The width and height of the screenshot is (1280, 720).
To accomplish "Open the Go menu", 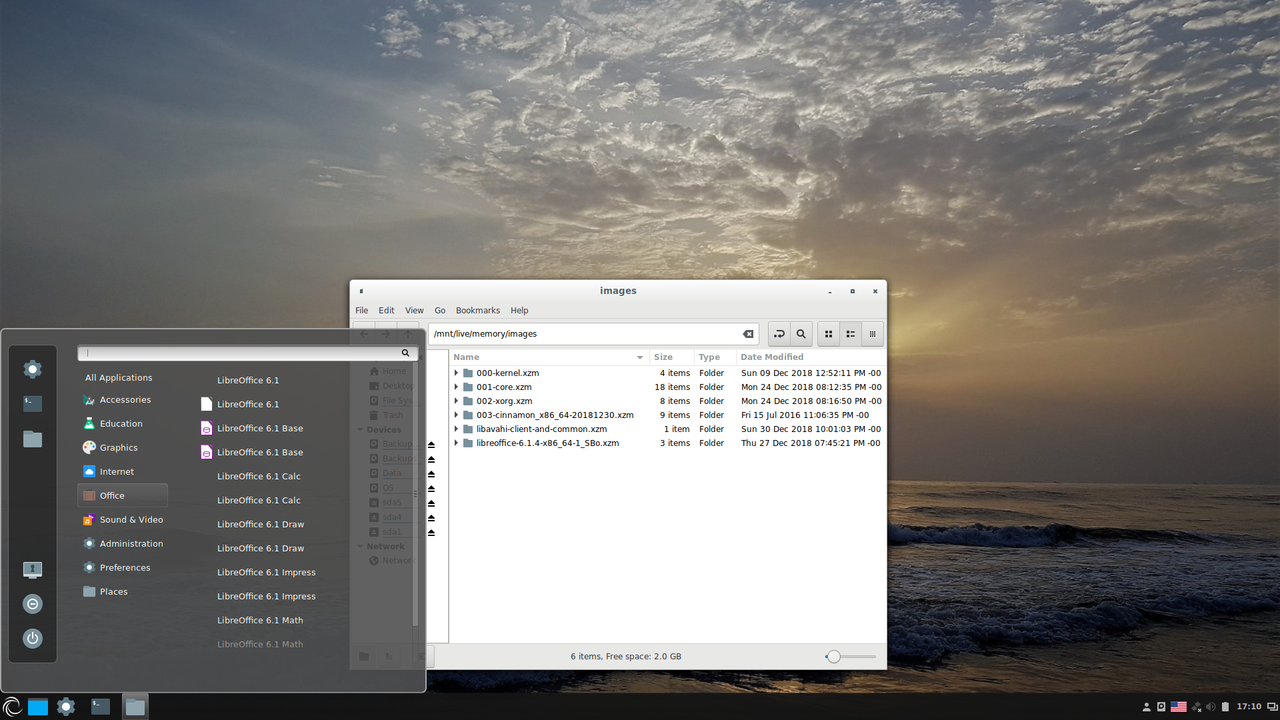I will coord(440,310).
